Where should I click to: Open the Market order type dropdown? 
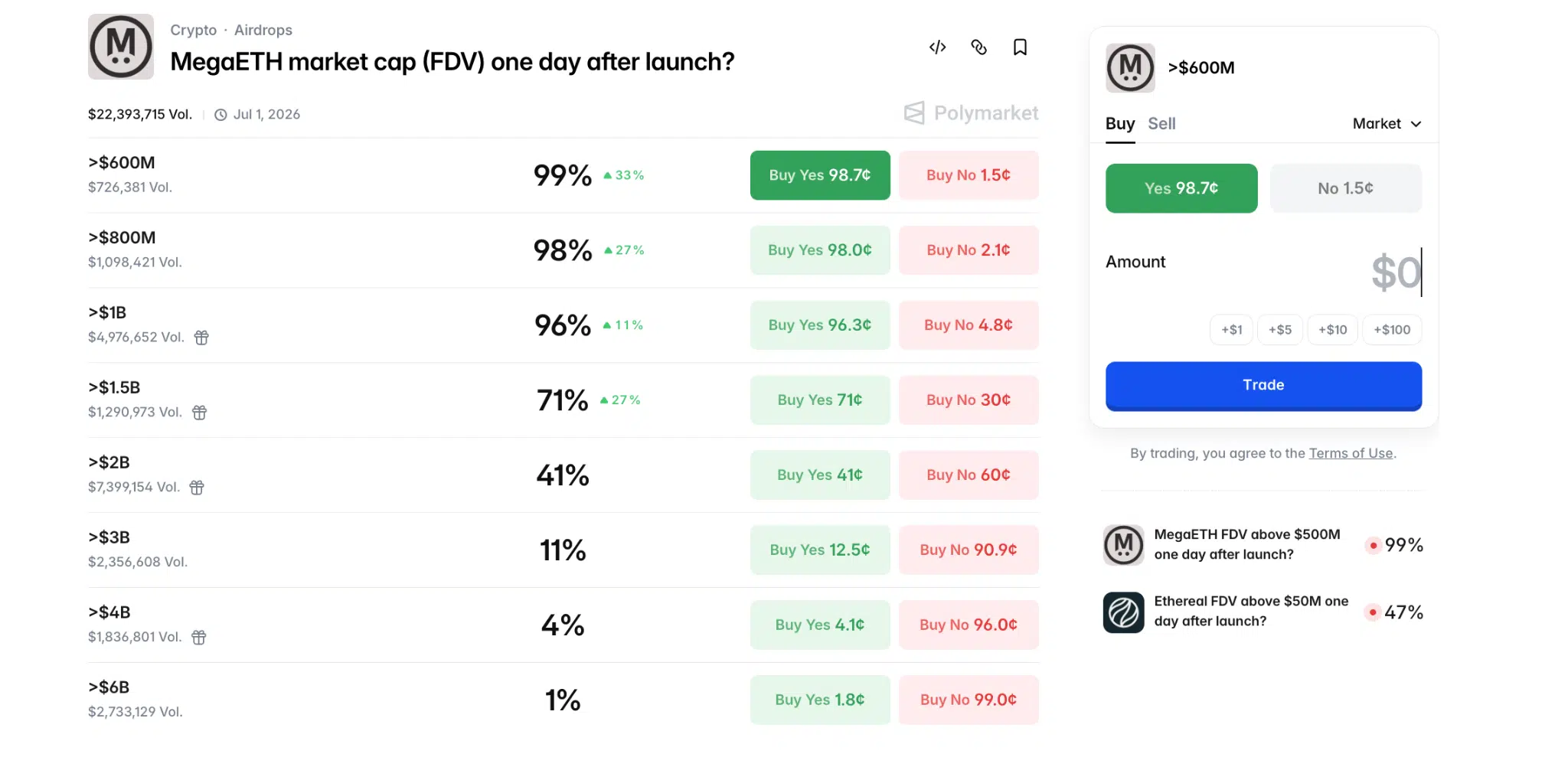point(1387,124)
